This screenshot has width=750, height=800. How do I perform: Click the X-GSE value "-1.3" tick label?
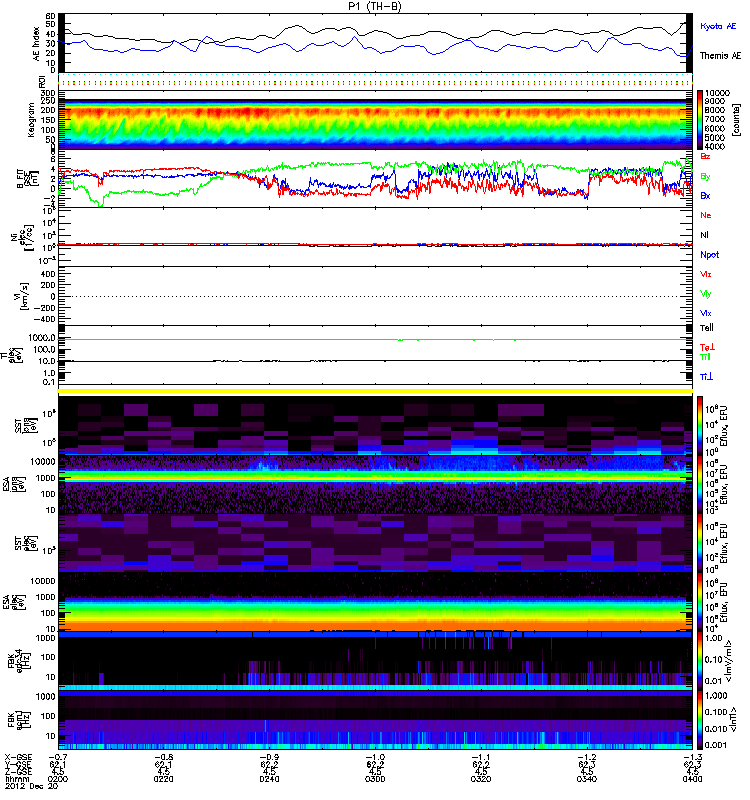[692, 757]
